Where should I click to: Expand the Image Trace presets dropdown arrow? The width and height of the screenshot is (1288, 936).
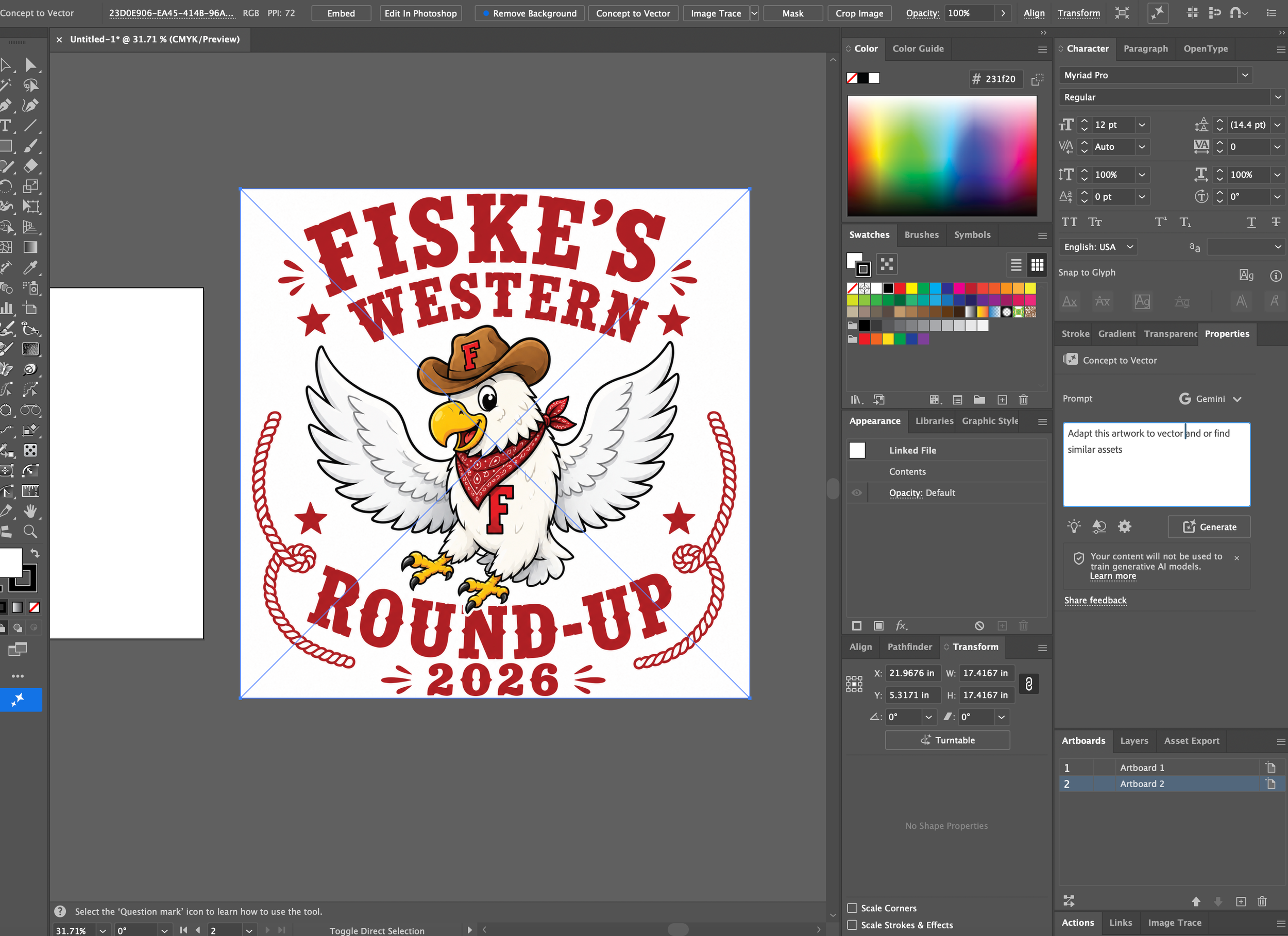754,13
